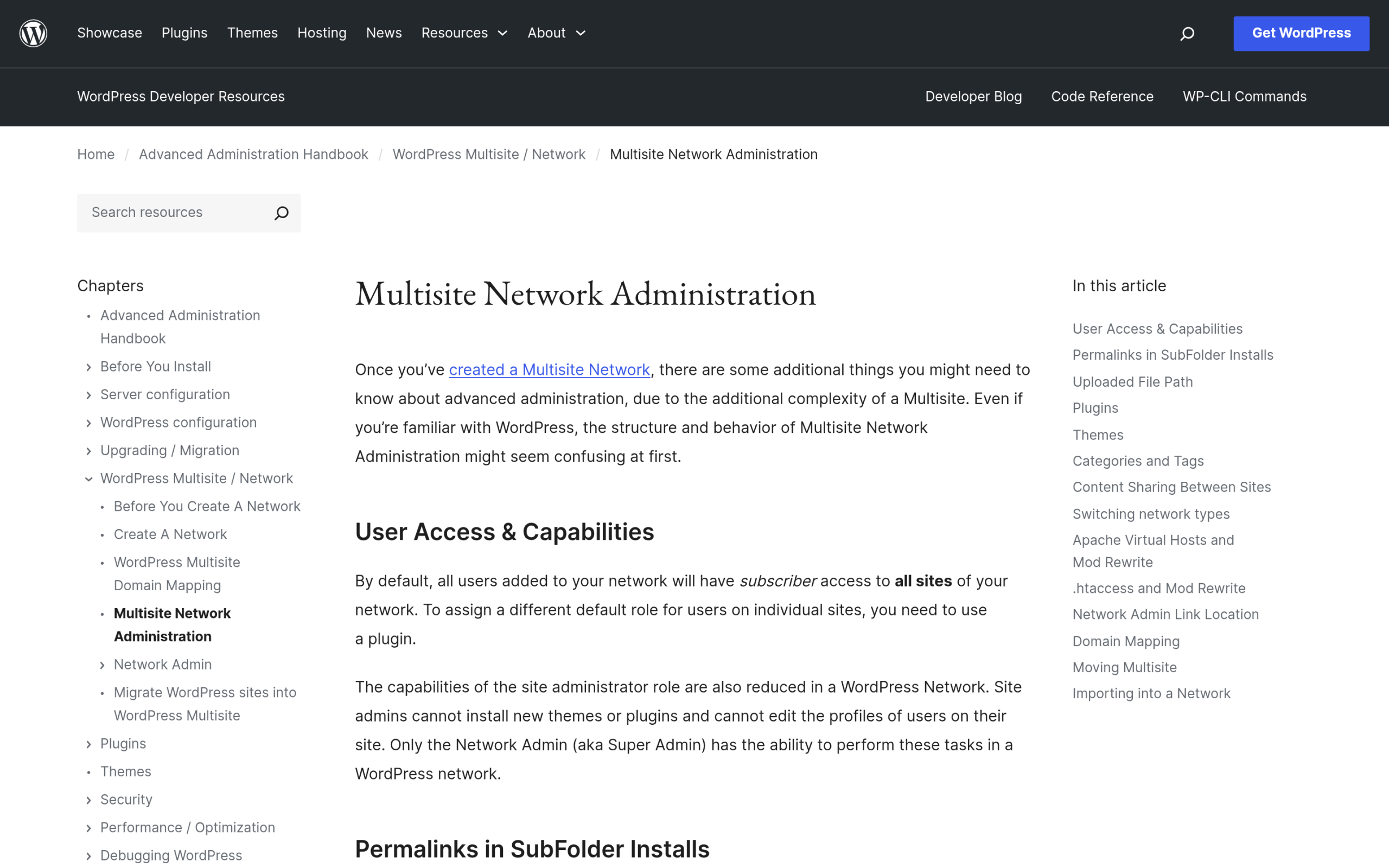Image resolution: width=1389 pixels, height=868 pixels.
Task: Select Multisite Network Administration sidebar item
Action: pyautogui.click(x=172, y=625)
